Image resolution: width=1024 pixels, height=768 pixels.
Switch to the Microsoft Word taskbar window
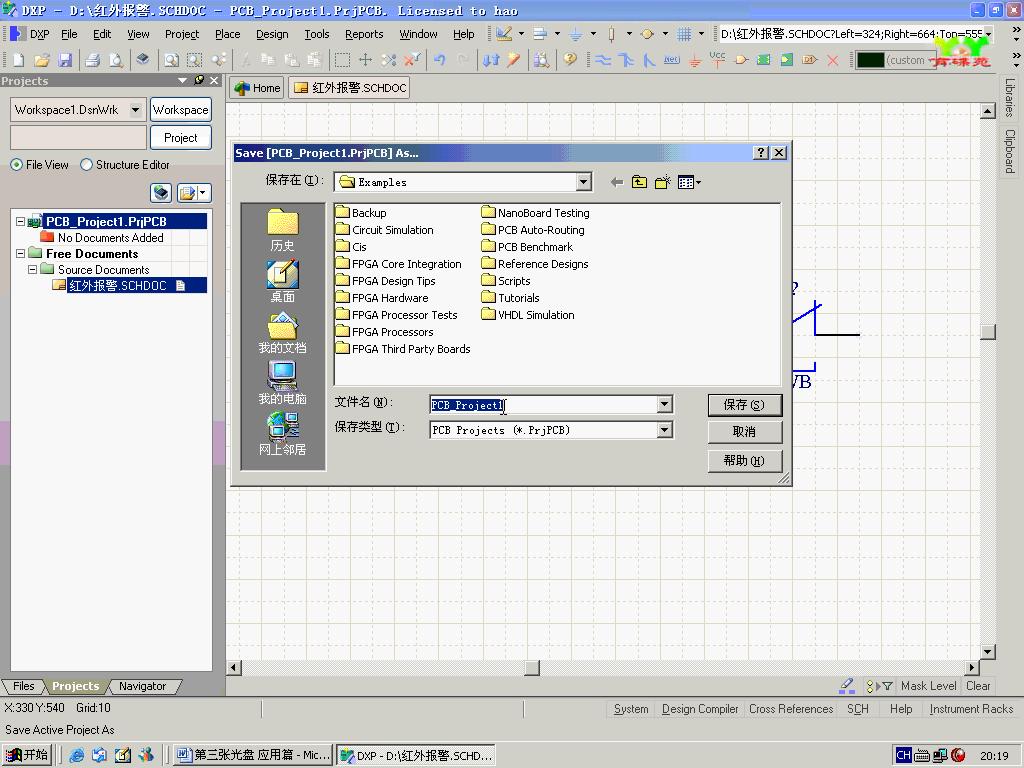tap(255, 755)
